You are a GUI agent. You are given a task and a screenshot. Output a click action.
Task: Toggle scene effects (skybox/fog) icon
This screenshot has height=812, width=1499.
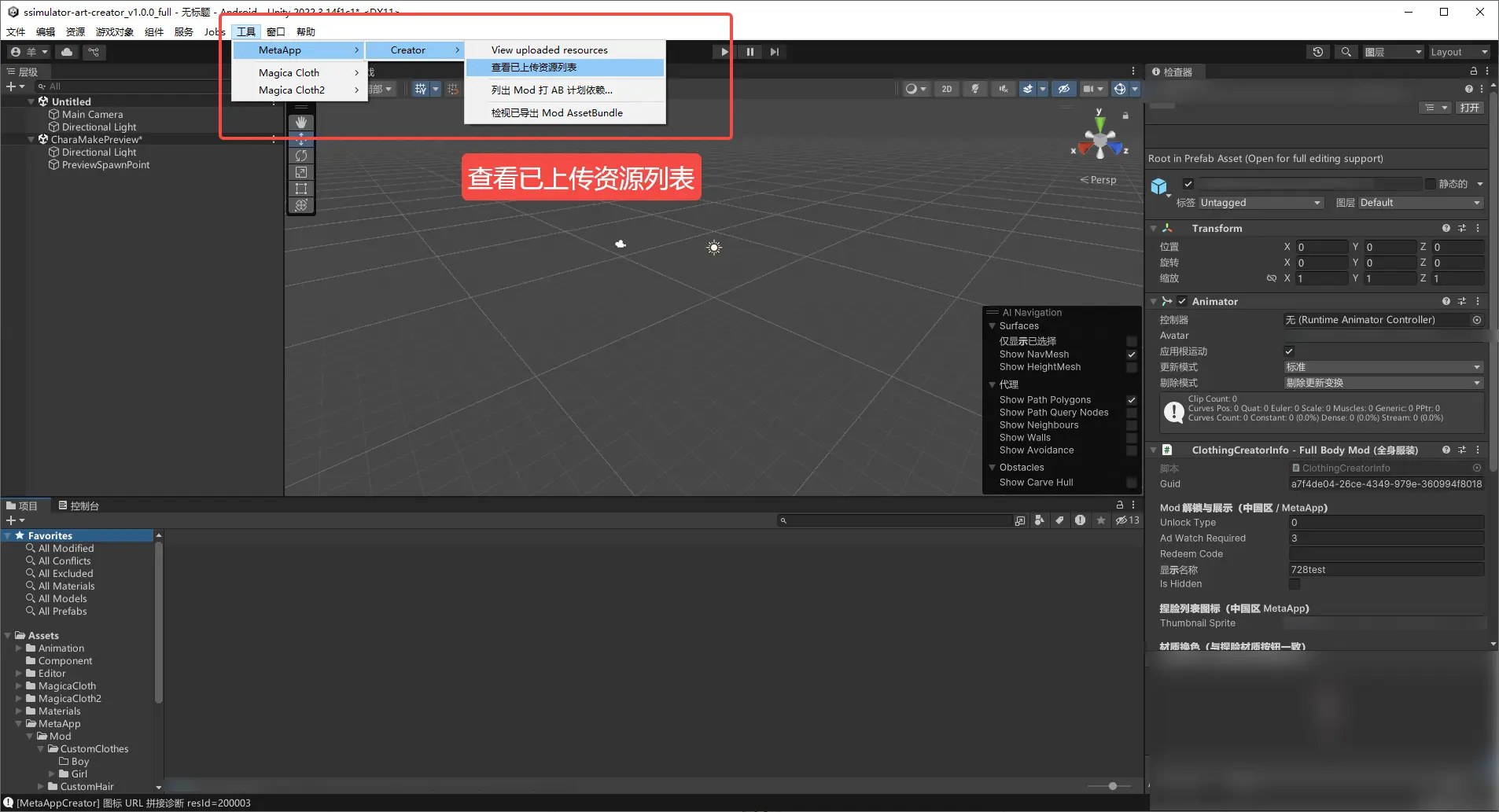pyautogui.click(x=1028, y=89)
